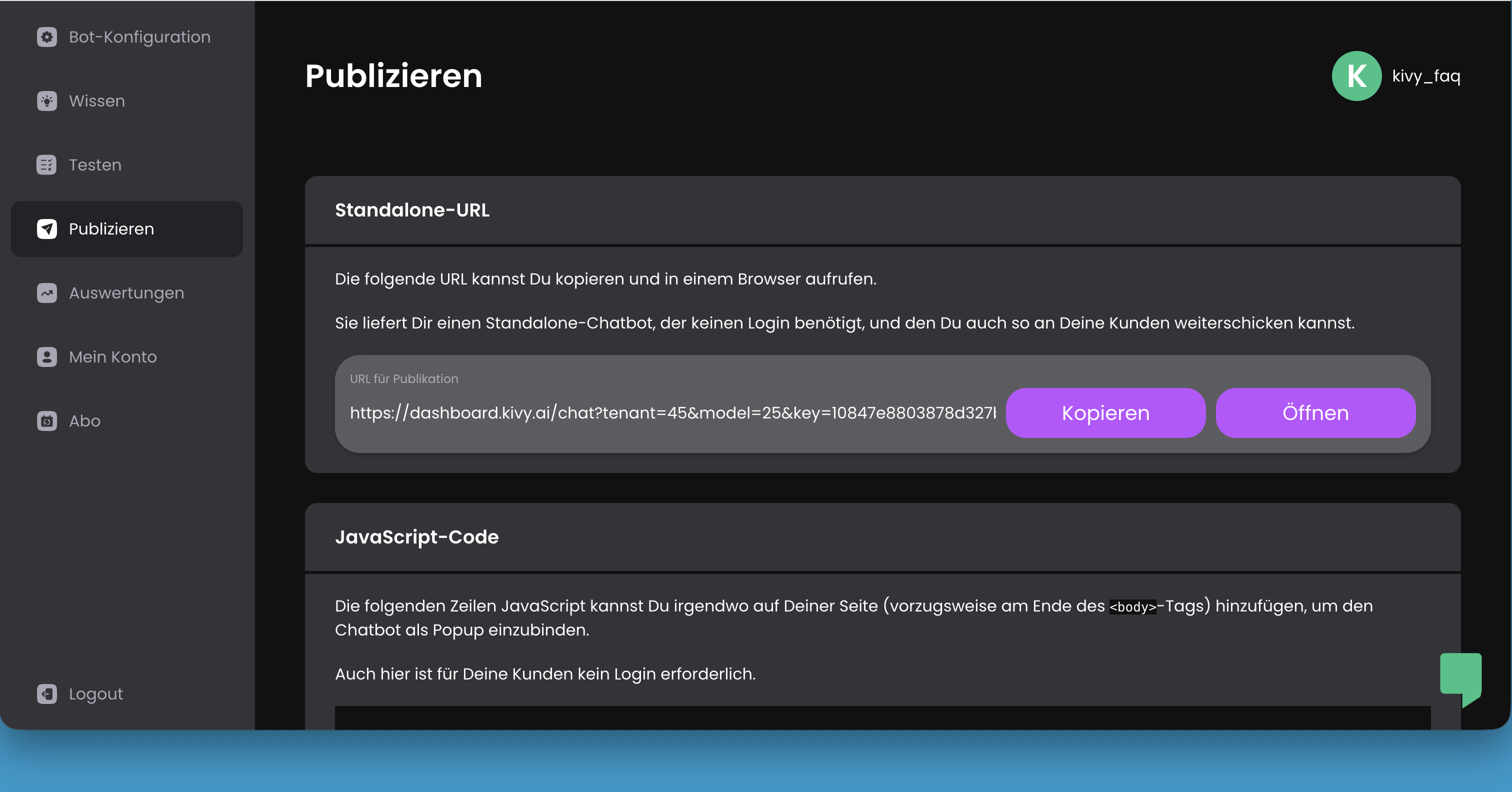Open the Auswertungen section
Screen dimensions: 1512x792
[126, 293]
